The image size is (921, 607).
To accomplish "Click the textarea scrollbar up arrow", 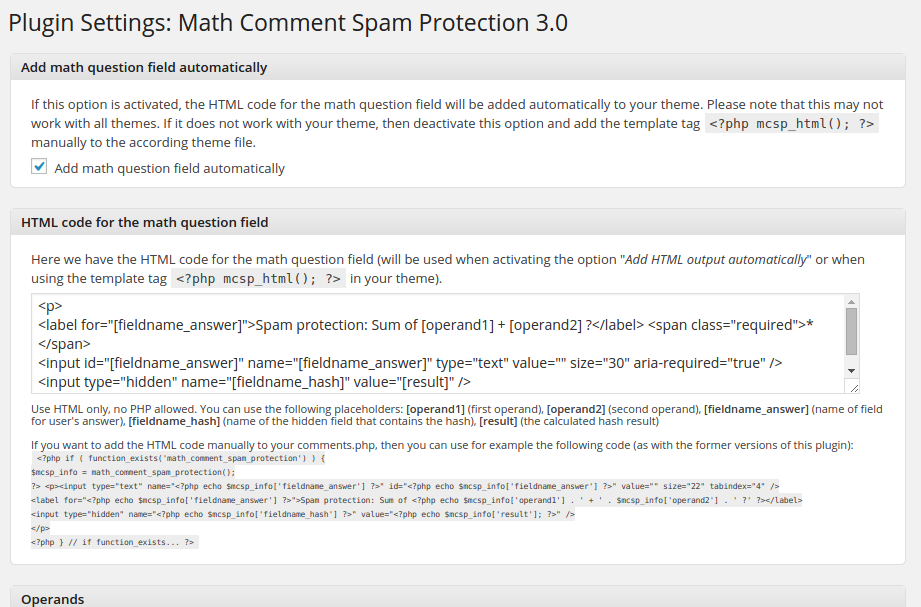I will tap(851, 301).
